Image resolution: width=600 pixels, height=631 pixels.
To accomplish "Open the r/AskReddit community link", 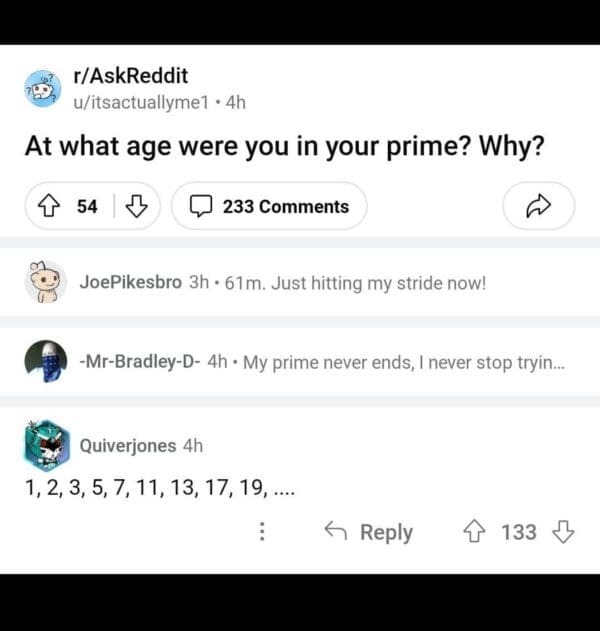I will (x=131, y=77).
